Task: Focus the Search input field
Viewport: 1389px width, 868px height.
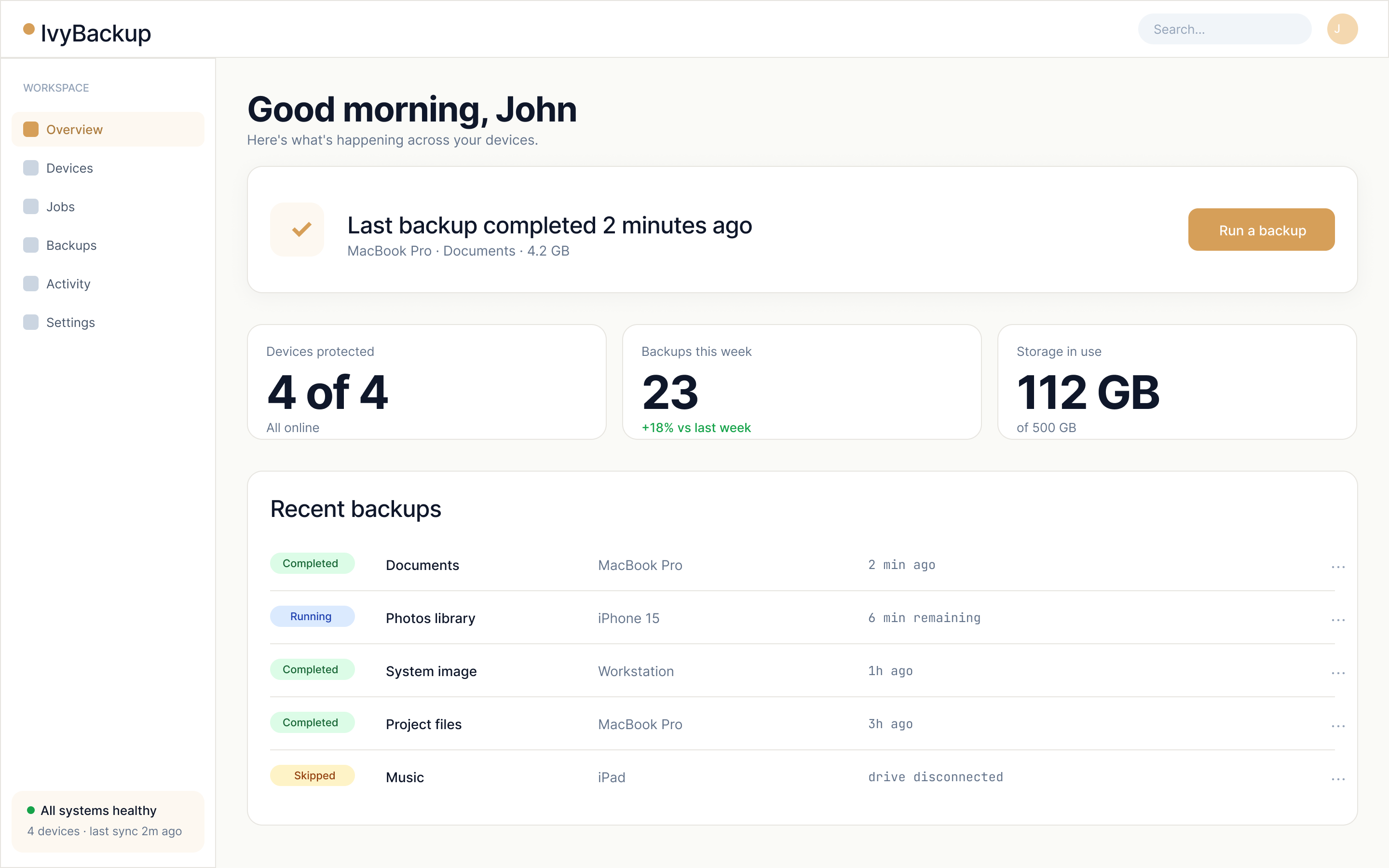Action: (x=1224, y=29)
